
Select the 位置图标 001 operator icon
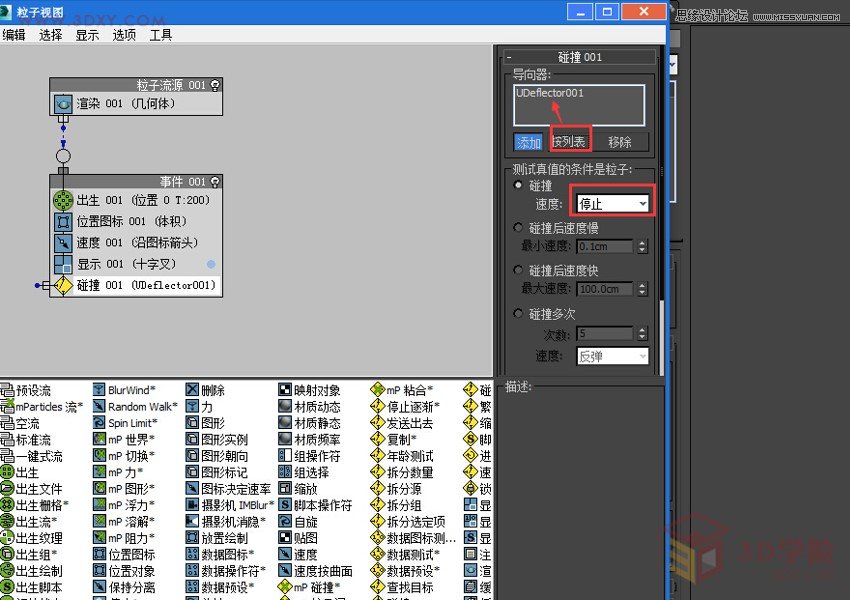(63, 221)
